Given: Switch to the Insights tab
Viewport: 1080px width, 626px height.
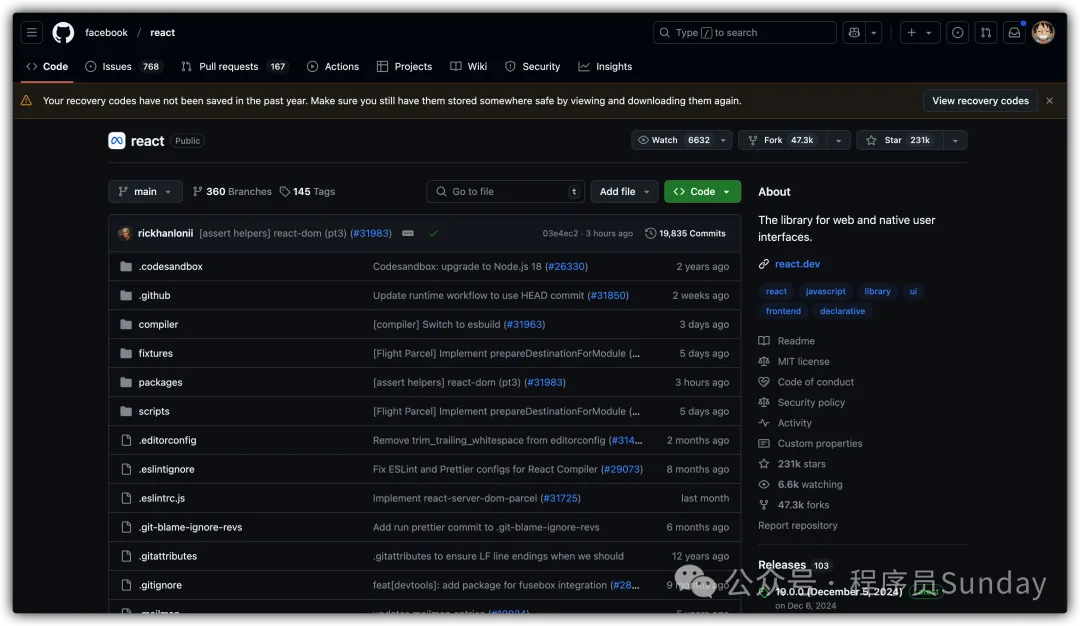Looking at the screenshot, I should (605, 67).
